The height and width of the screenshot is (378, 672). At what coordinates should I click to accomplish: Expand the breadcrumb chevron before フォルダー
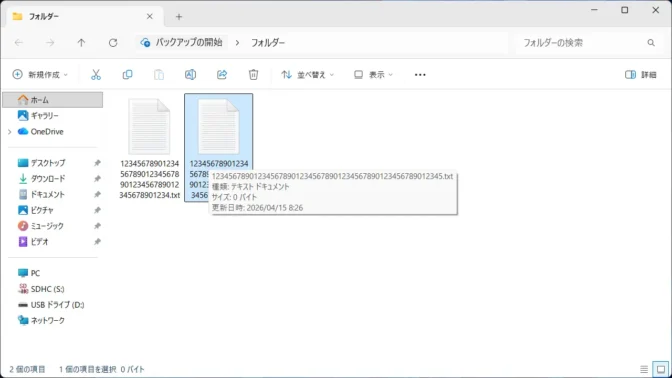pyautogui.click(x=237, y=42)
